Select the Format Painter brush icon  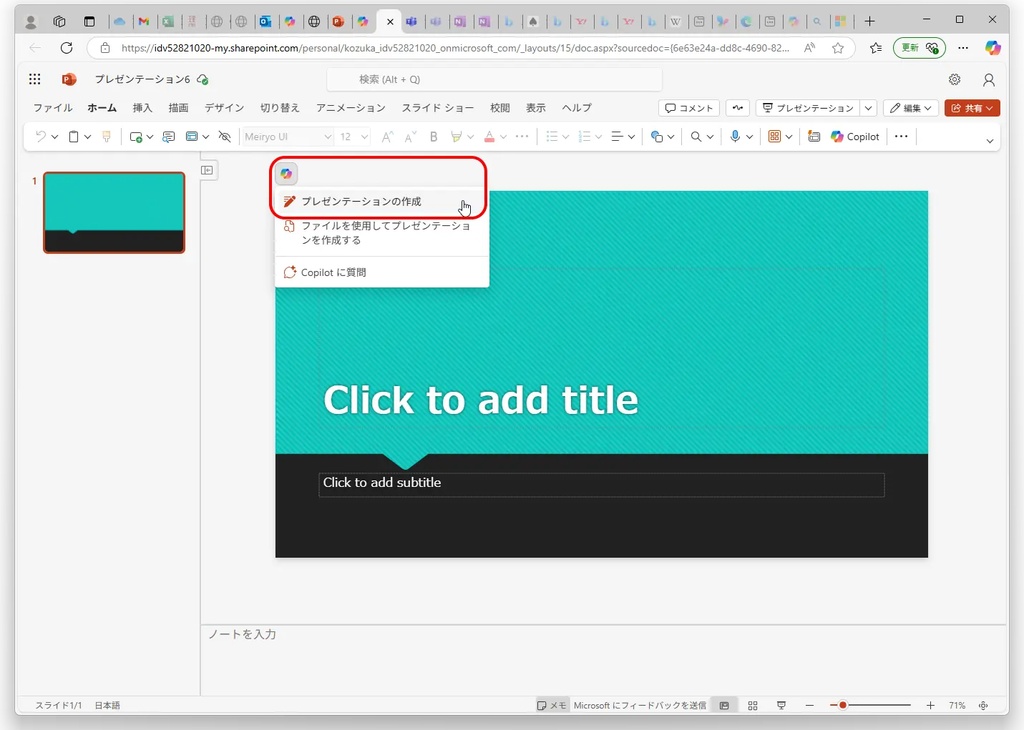106,136
